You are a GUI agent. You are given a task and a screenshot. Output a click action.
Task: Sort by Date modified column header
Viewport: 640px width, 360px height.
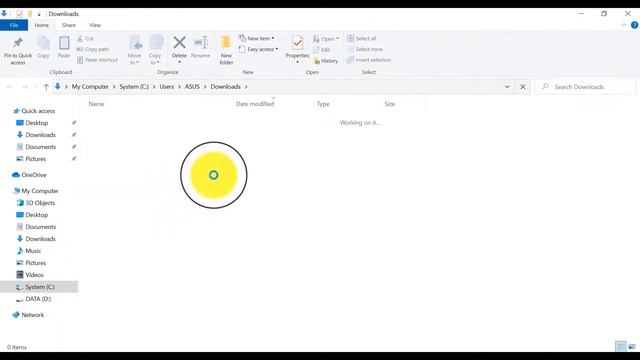255,104
